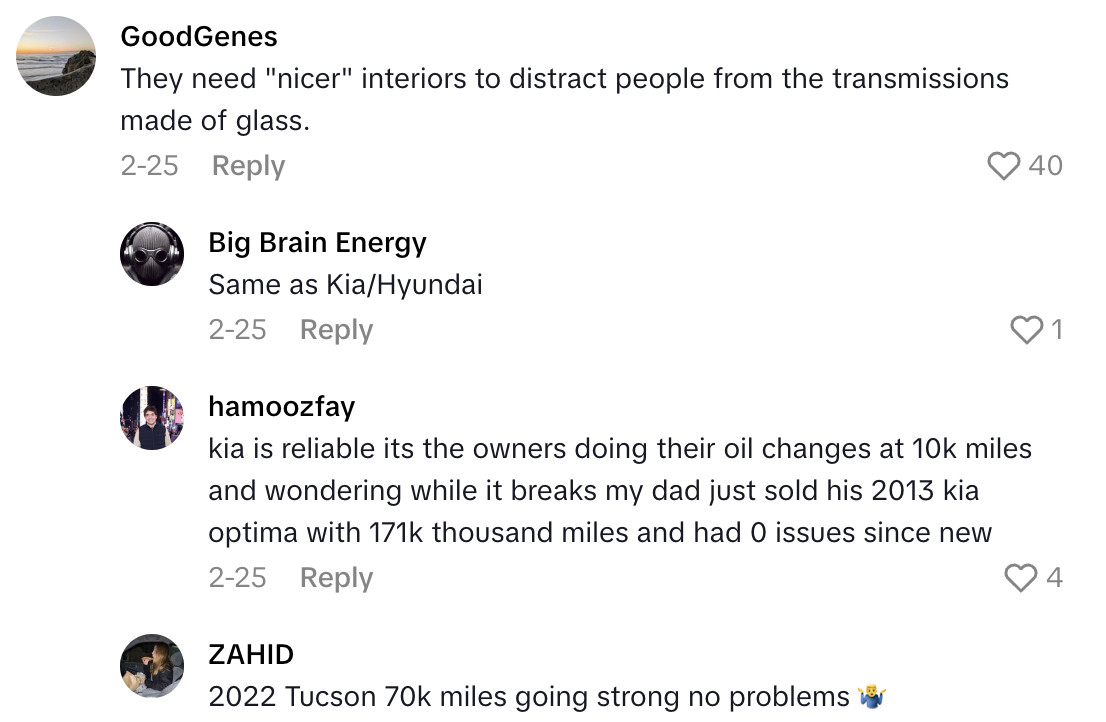The height and width of the screenshot is (722, 1106).
Task: Reply to hamoozfay's Kia optima comment
Action: [336, 578]
